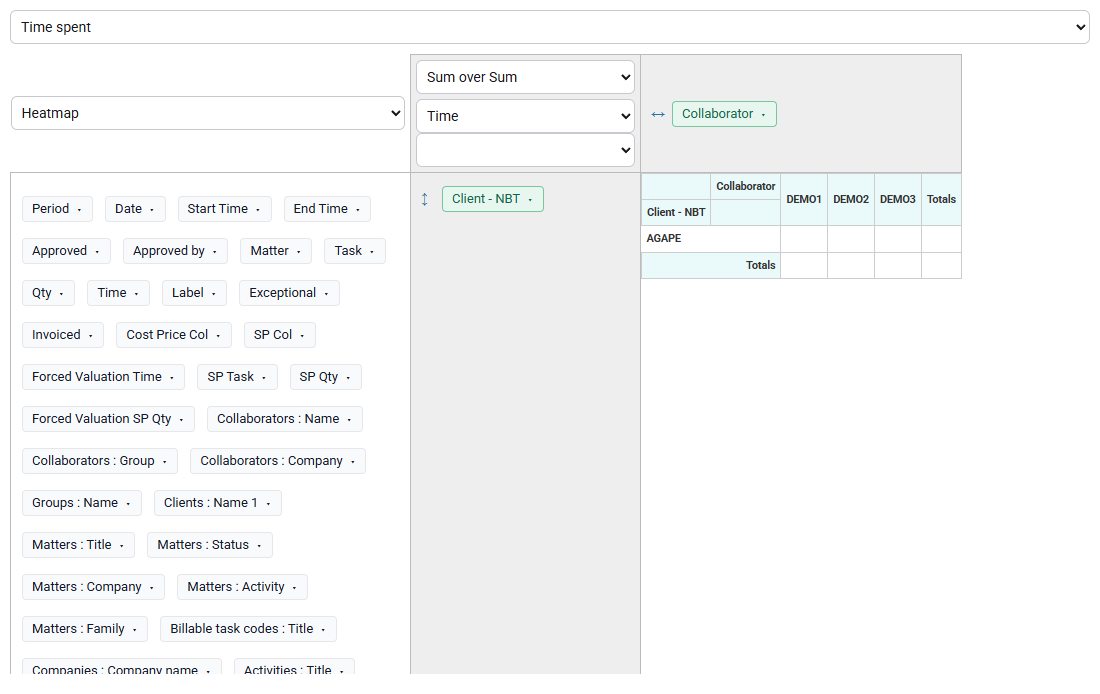
Task: Open the filter triangle on Matter attribute
Action: [x=299, y=252]
